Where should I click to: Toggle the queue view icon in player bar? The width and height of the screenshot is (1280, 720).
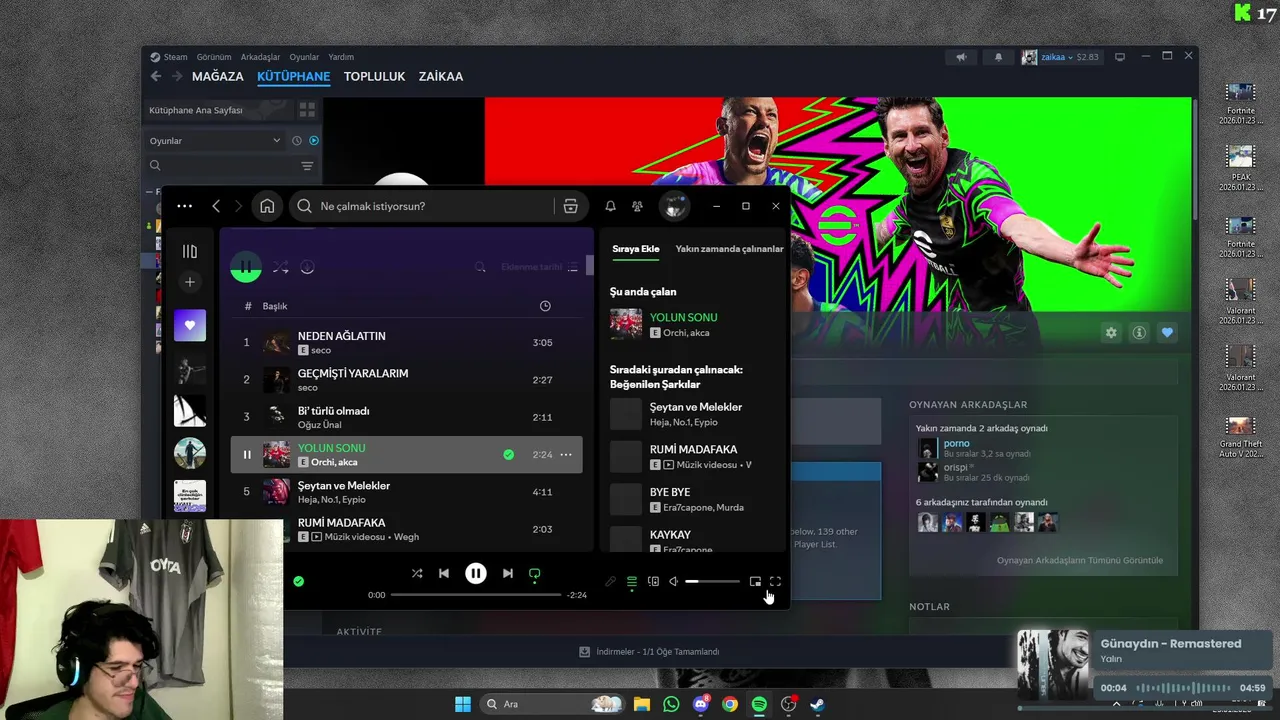[632, 582]
